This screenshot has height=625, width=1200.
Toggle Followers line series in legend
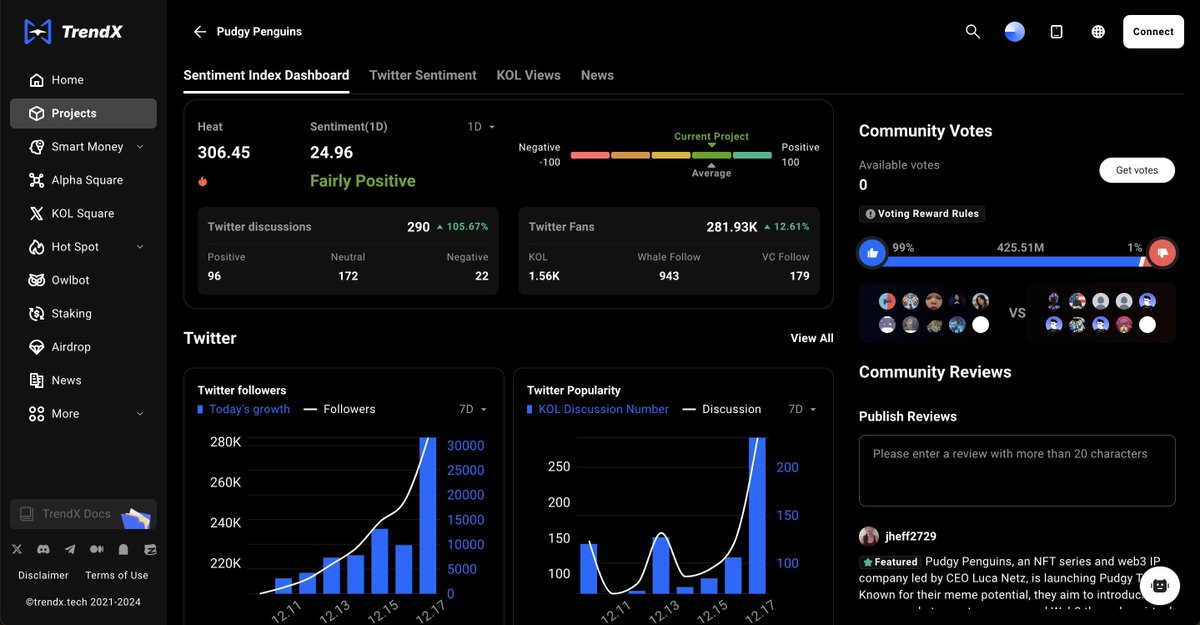click(339, 409)
